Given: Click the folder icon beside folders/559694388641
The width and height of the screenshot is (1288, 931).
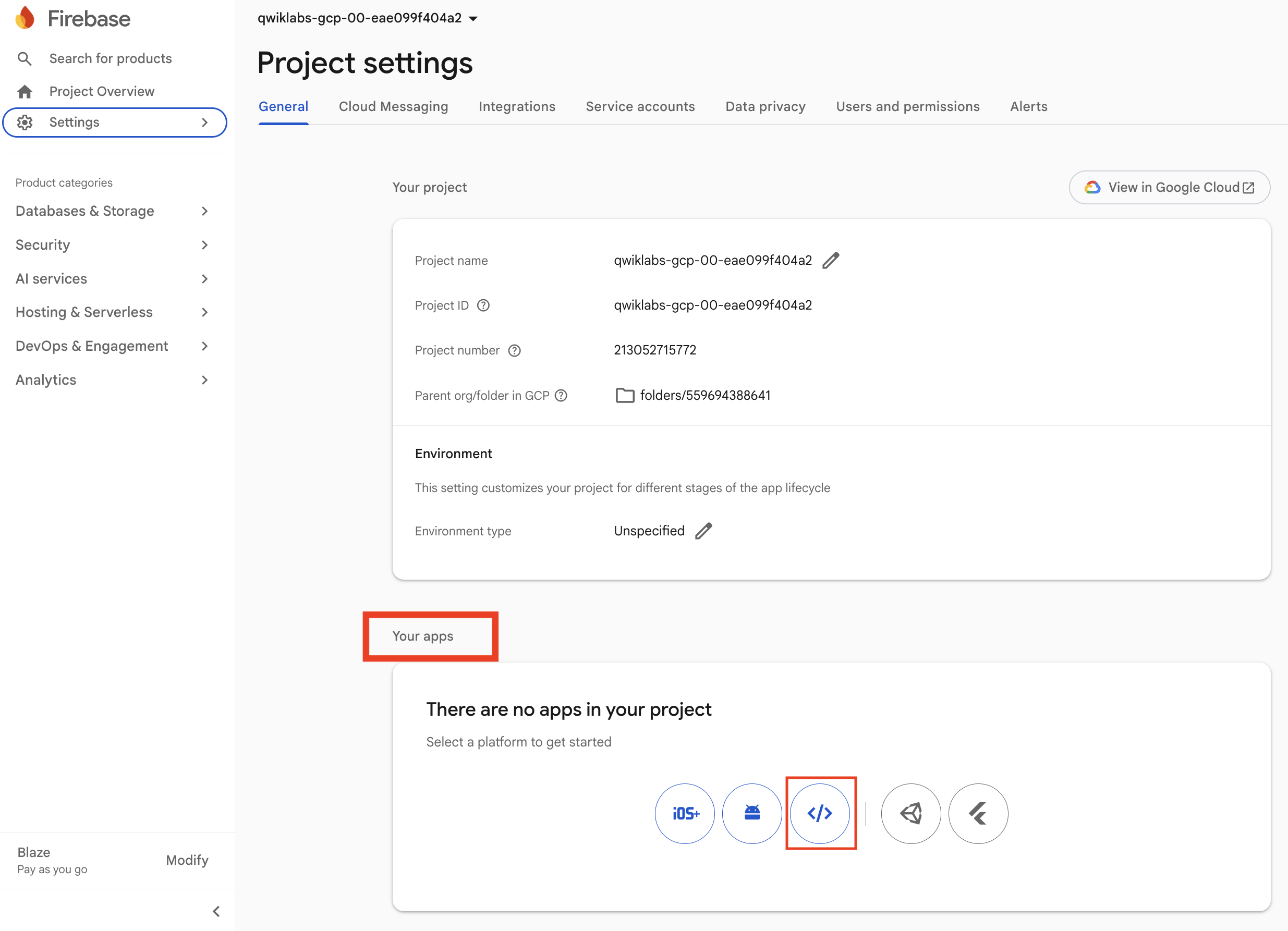Looking at the screenshot, I should 625,395.
